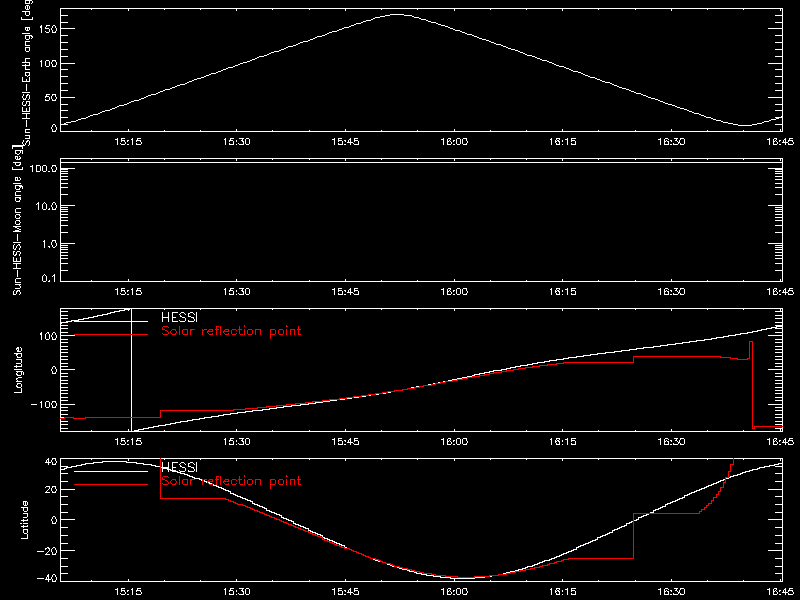
Task: Click the white vertical line in Longitude plot
Action: pyautogui.click(x=132, y=370)
